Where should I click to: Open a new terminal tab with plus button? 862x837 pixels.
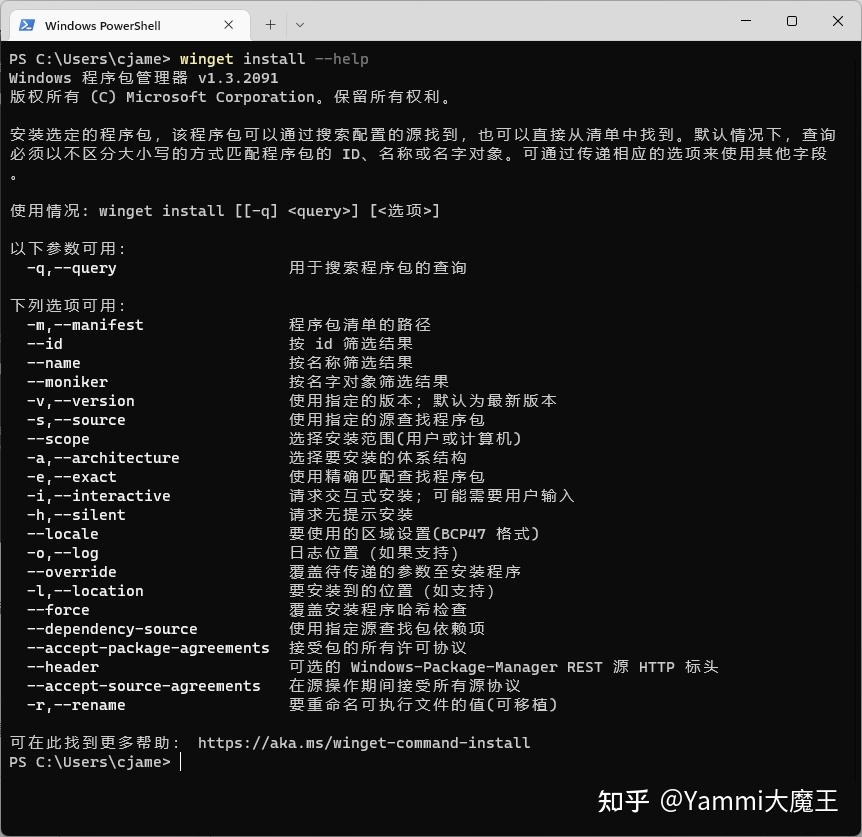click(x=270, y=25)
